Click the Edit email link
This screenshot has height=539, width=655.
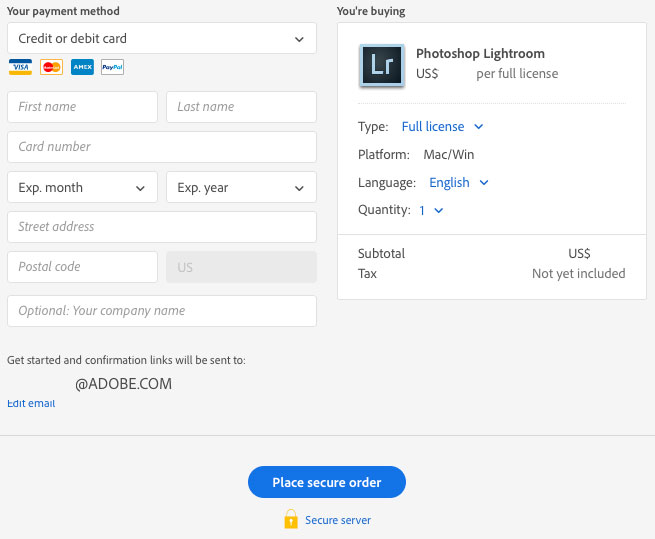31,403
